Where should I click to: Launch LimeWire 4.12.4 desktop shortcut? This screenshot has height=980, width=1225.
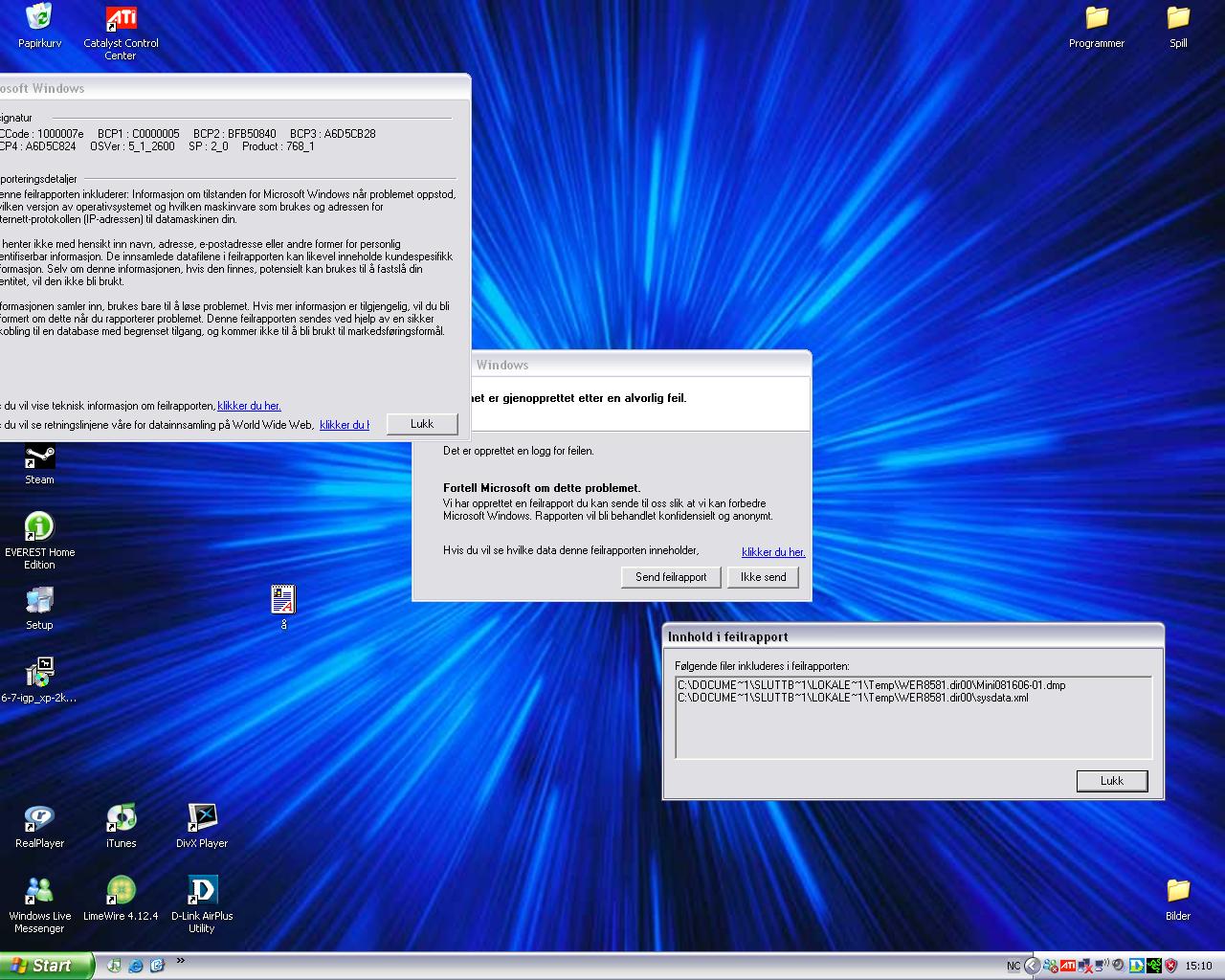tap(121, 899)
